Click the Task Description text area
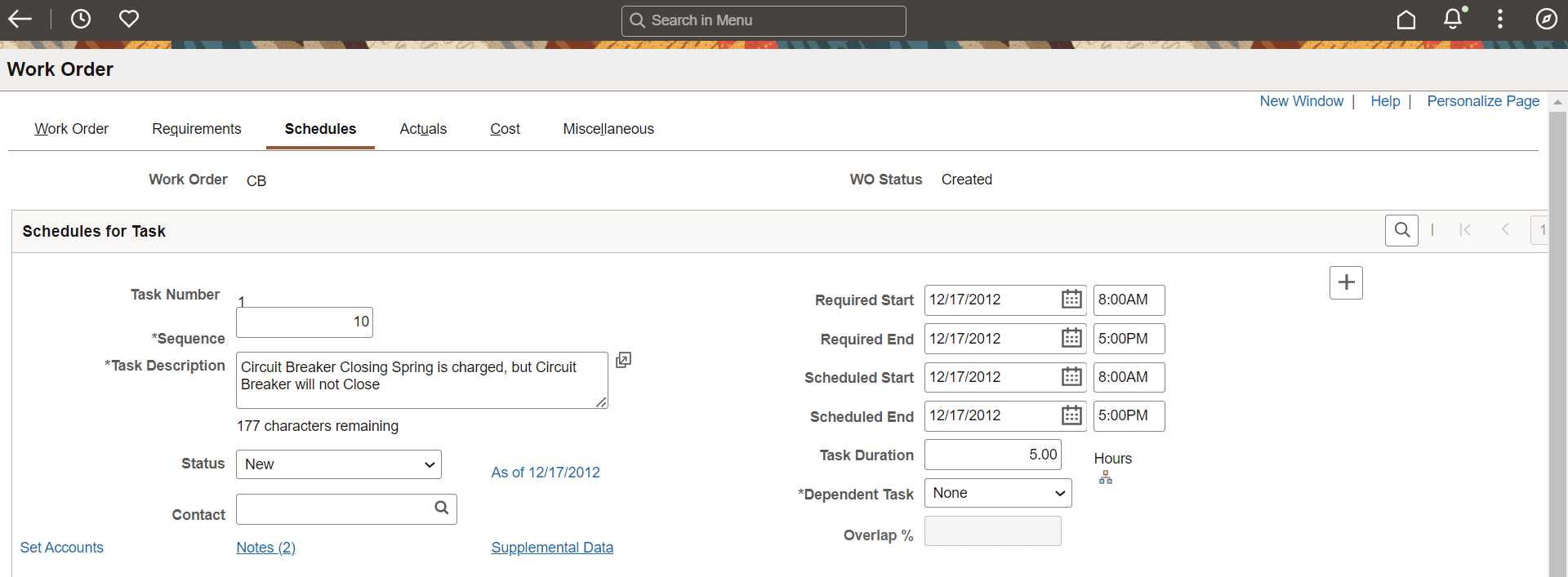1568x577 pixels. click(422, 380)
